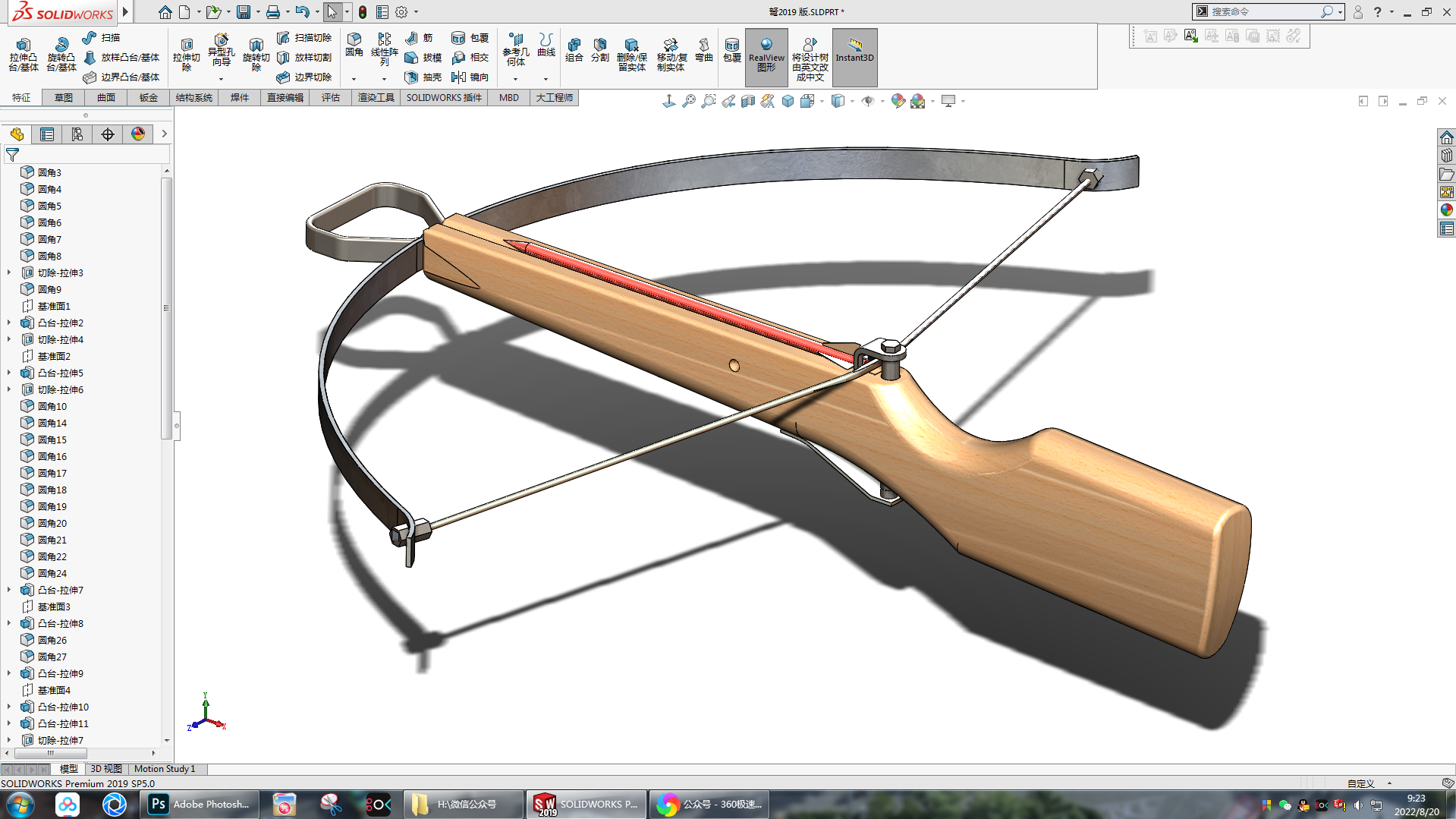Toggle the feature tree filter icon
Screen dimensions: 1456x819
pos(13,155)
